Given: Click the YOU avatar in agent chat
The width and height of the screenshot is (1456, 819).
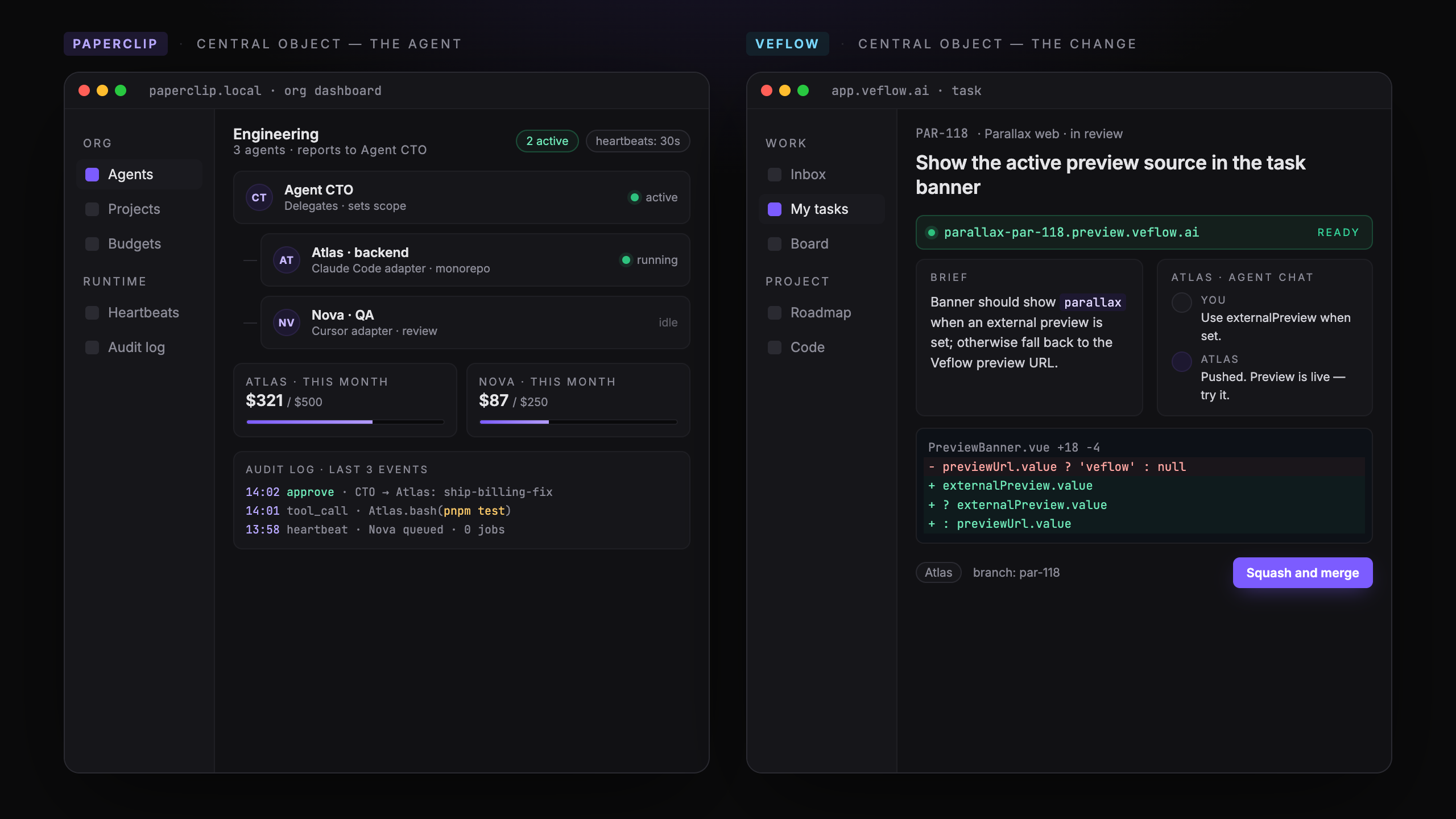Looking at the screenshot, I should click(x=1182, y=303).
